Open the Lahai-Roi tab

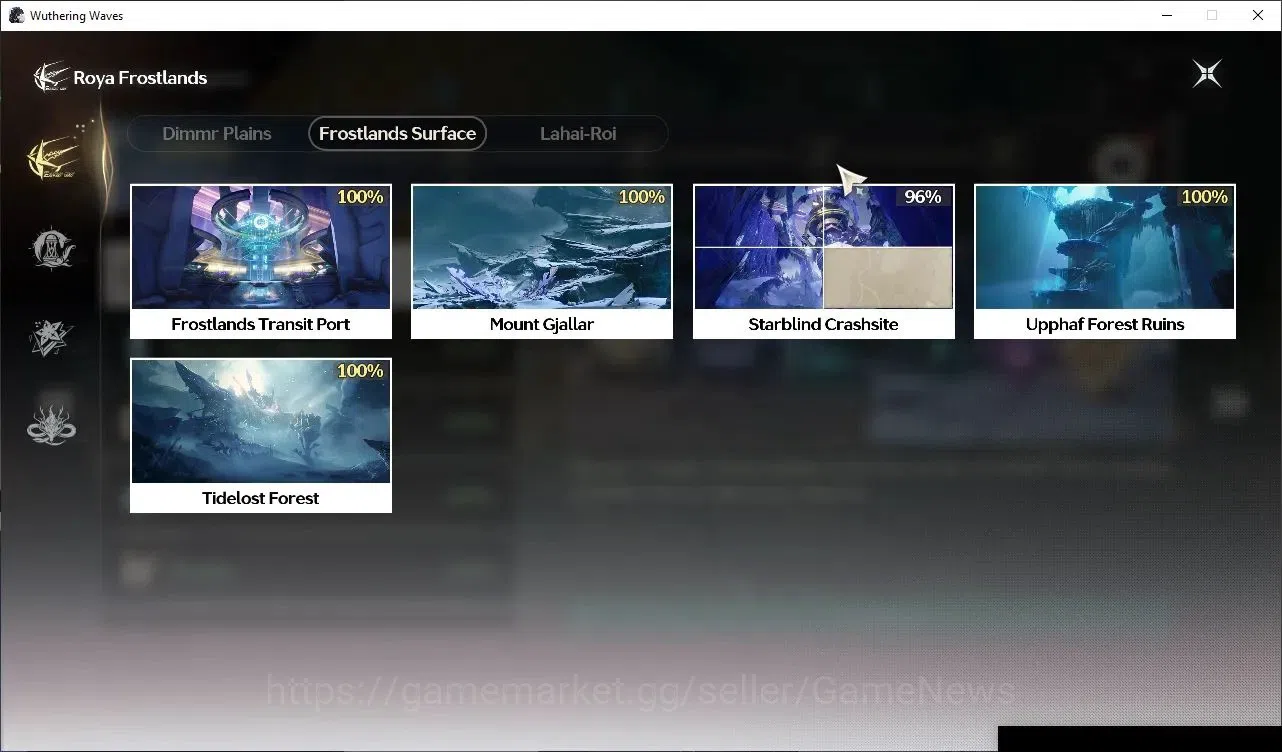[578, 133]
